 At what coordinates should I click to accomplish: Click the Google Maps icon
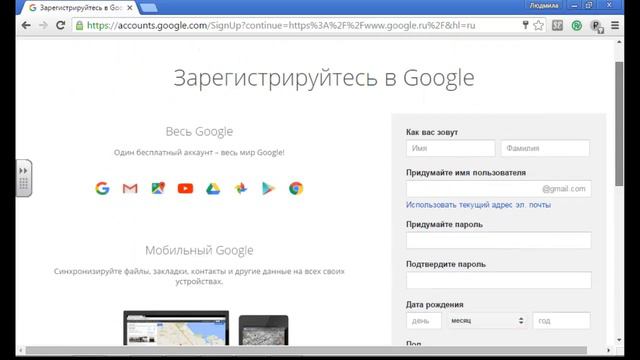click(x=158, y=188)
